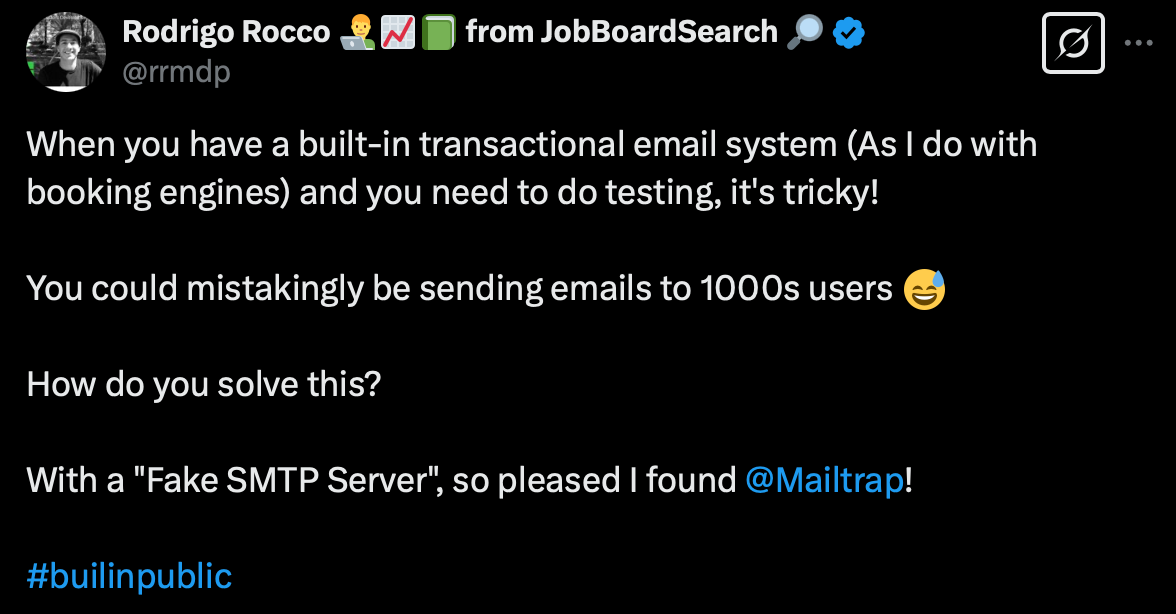Click the technologist emoji in the name
The width and height of the screenshot is (1176, 614).
(355, 33)
